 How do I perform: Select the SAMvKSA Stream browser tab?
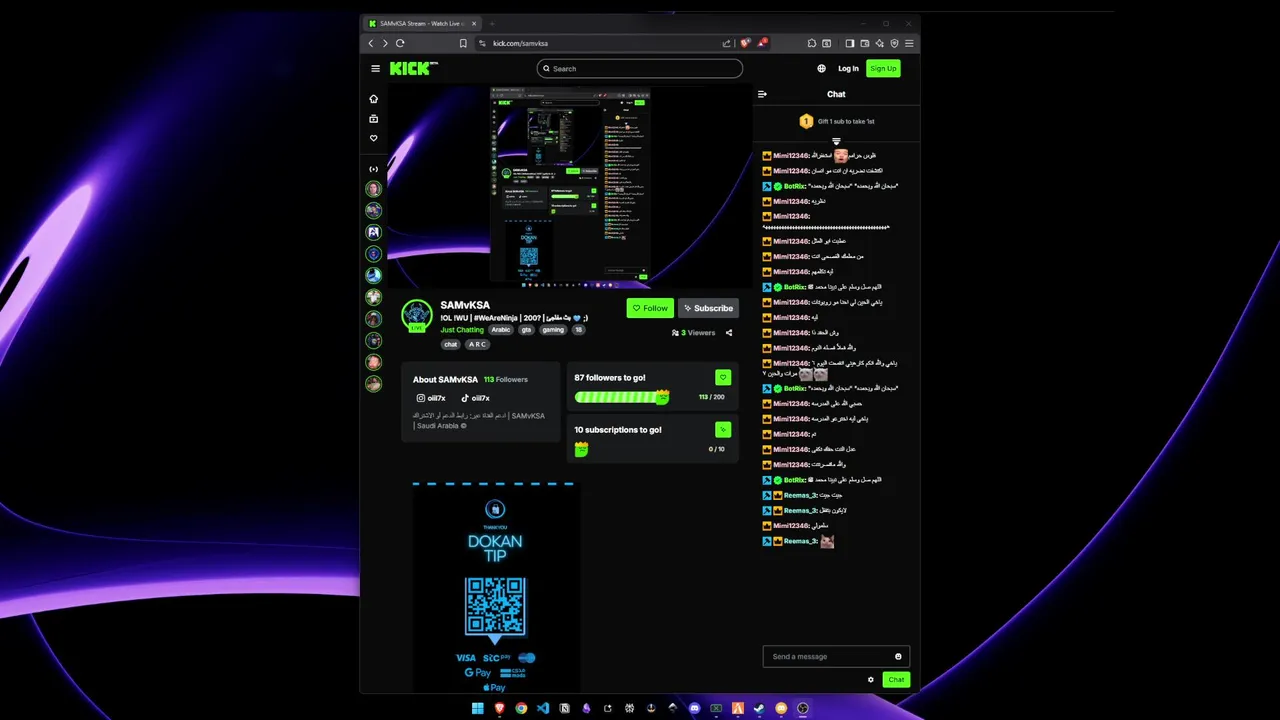point(423,23)
